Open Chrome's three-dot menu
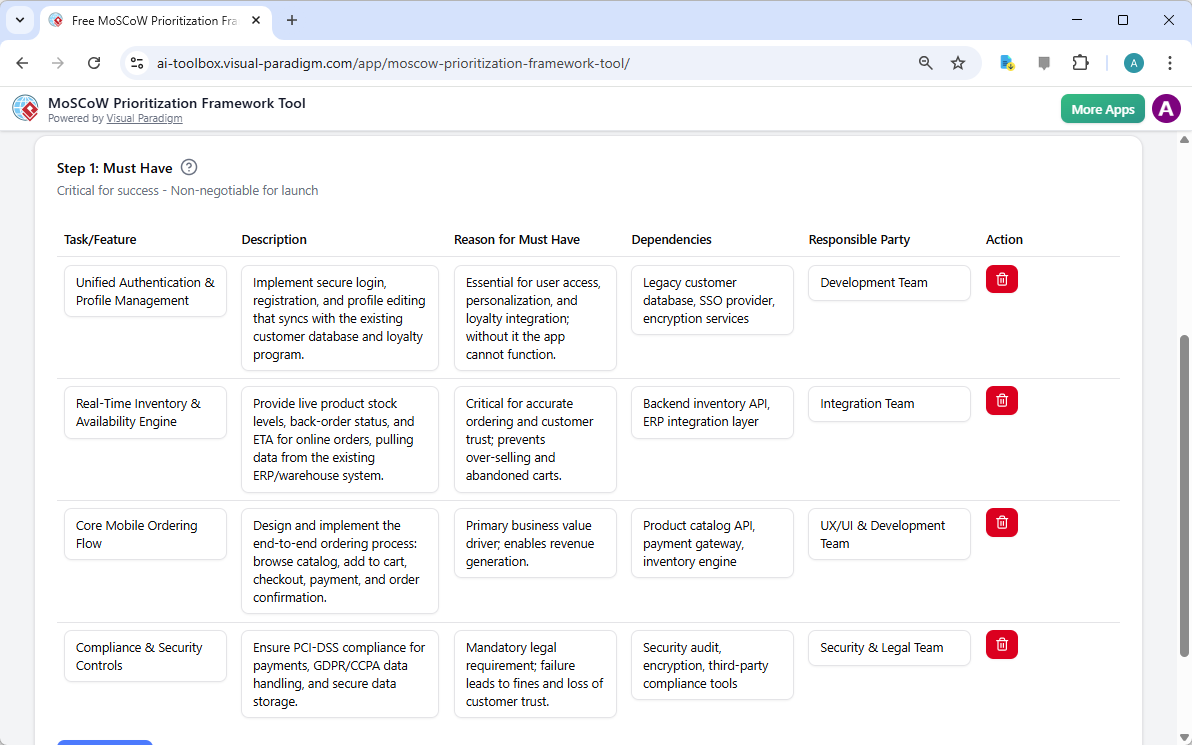Viewport: 1192px width, 745px height. 1170,62
